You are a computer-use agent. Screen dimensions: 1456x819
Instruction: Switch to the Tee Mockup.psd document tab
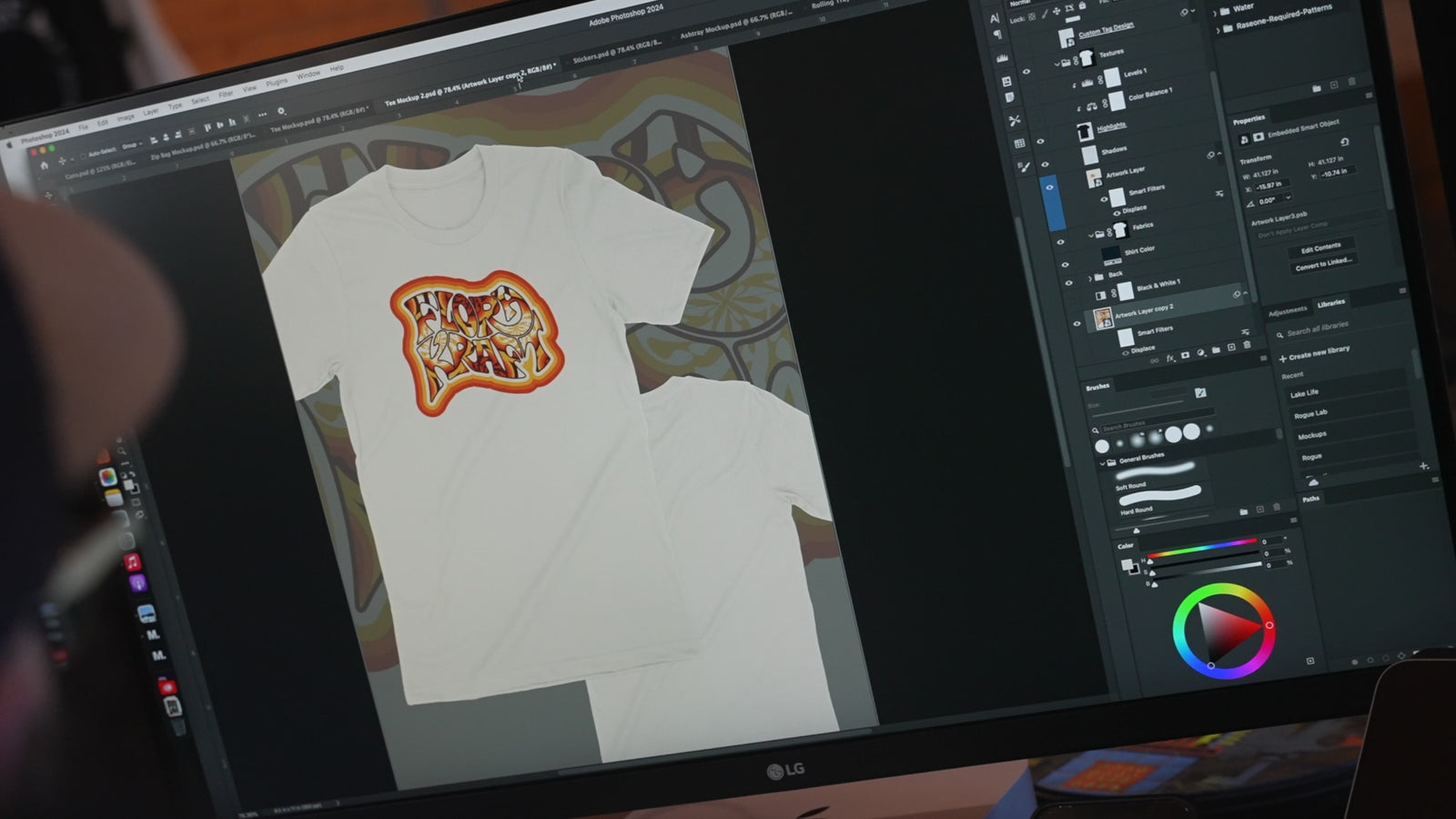[x=318, y=119]
